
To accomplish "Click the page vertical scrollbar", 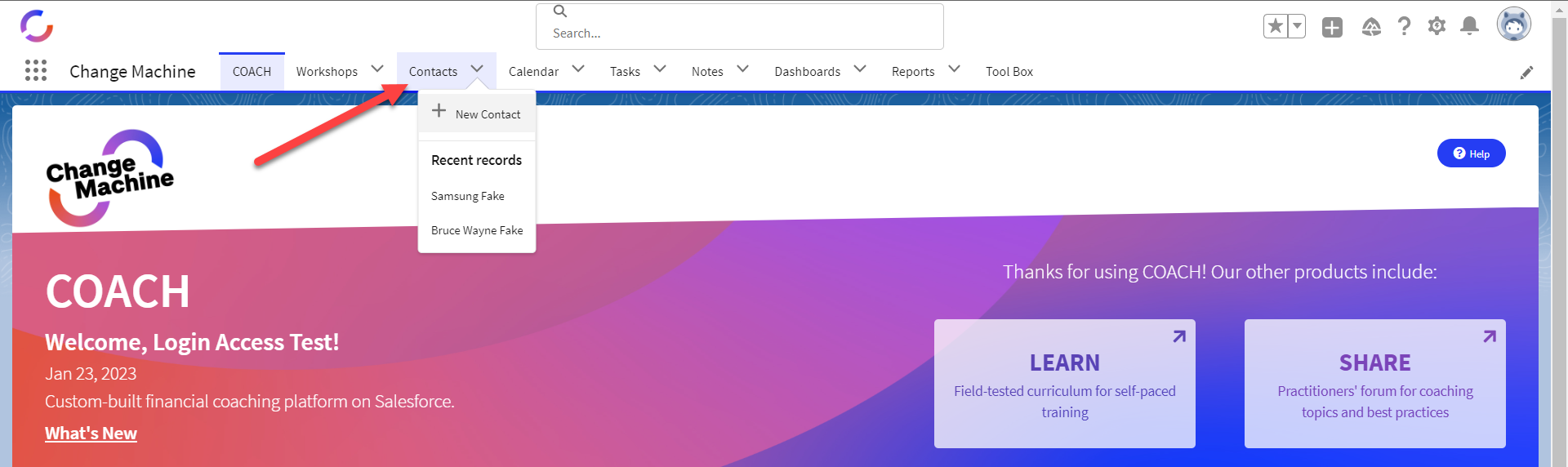I will coord(1560,233).
